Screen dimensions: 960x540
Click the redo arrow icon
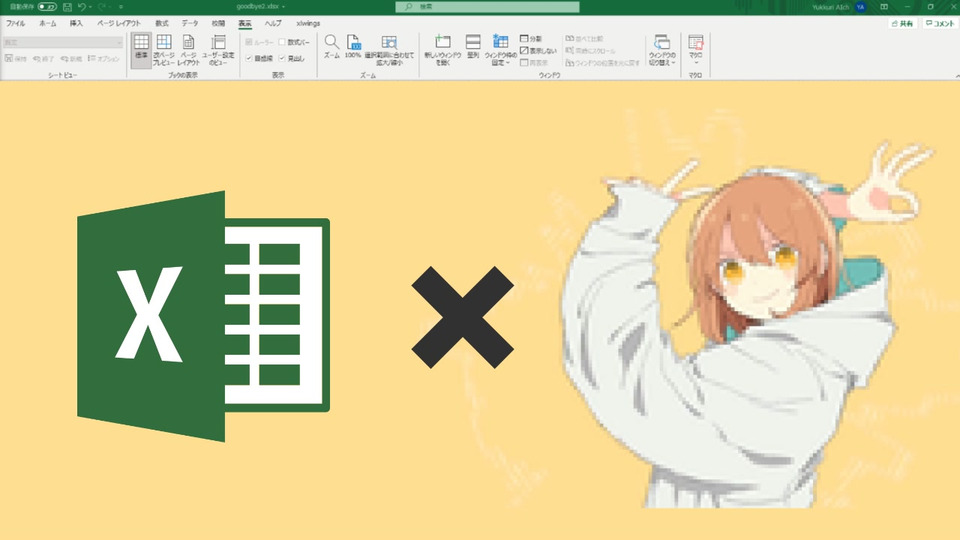(102, 7)
